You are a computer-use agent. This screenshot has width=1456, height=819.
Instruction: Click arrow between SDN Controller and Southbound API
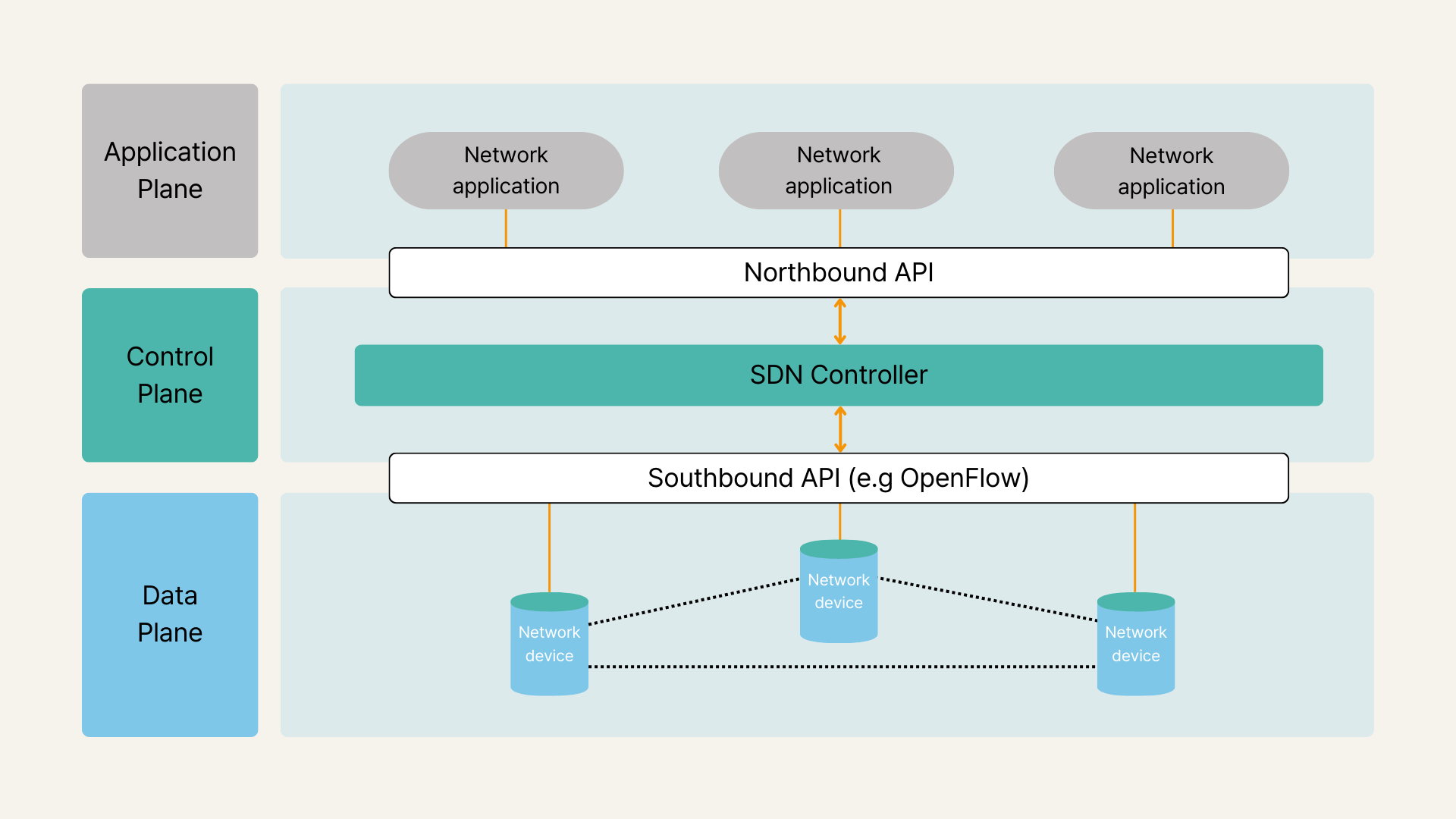(x=839, y=429)
